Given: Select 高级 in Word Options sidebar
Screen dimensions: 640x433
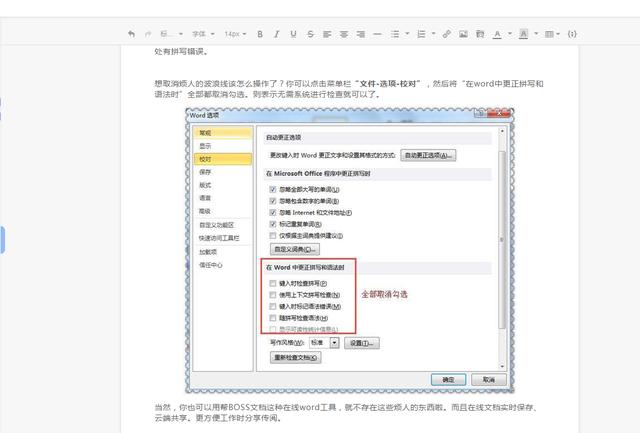Looking at the screenshot, I should click(223, 211).
